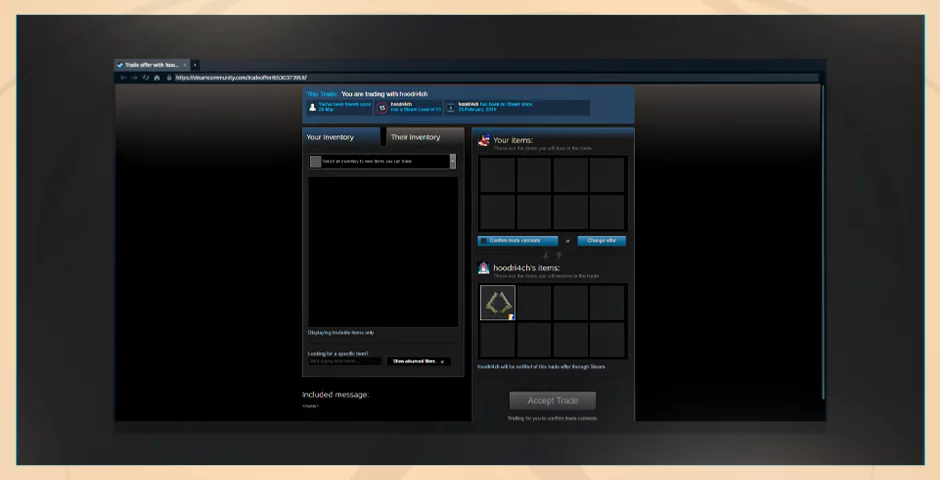Click the Accept Trade button

tap(553, 401)
